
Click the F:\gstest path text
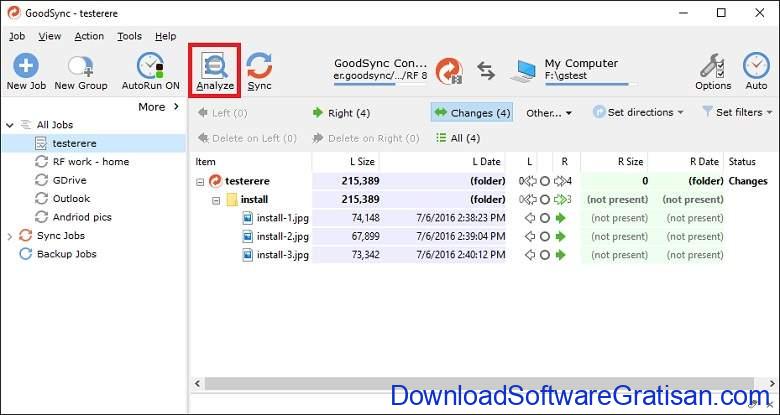pos(566,76)
